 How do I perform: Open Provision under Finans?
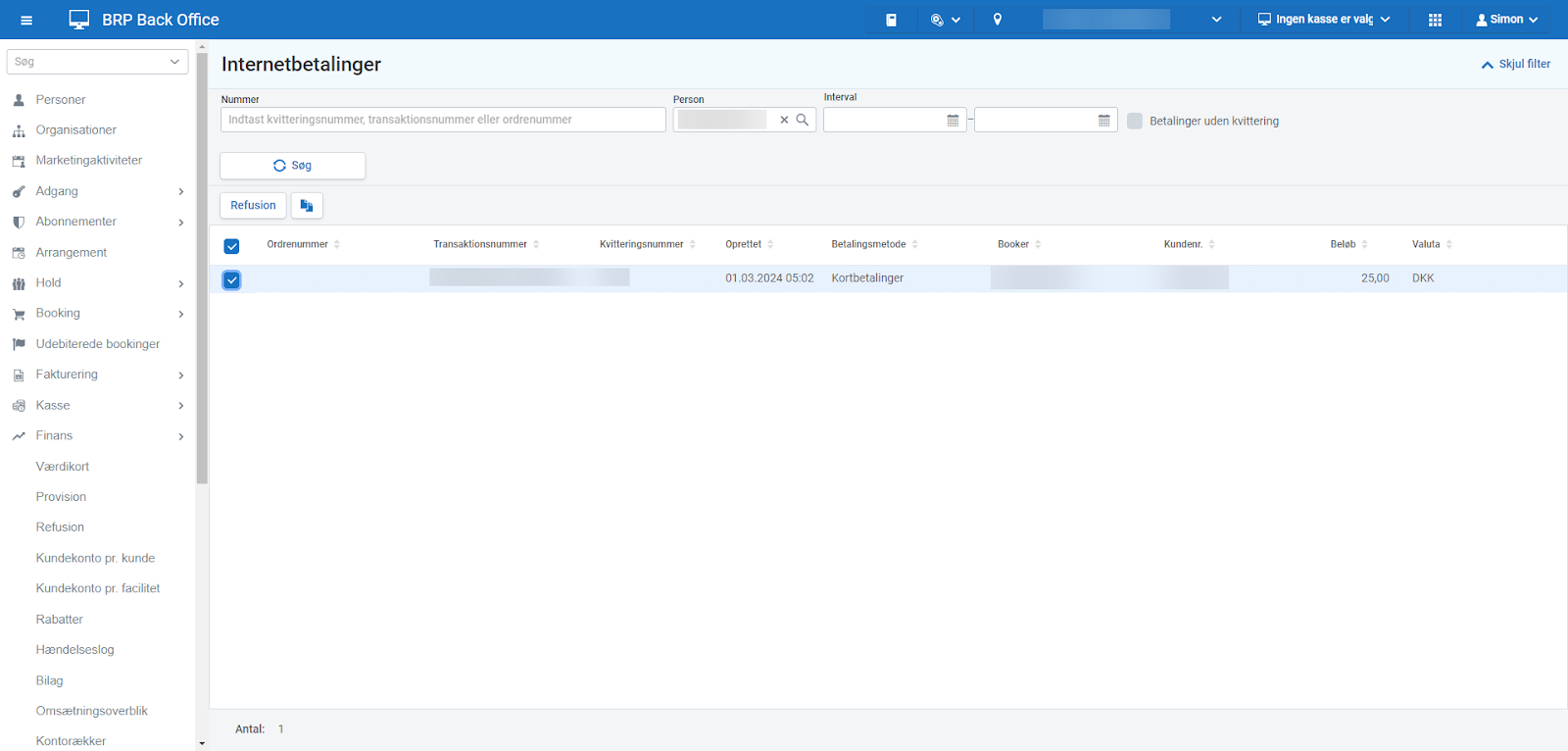pyautogui.click(x=61, y=497)
